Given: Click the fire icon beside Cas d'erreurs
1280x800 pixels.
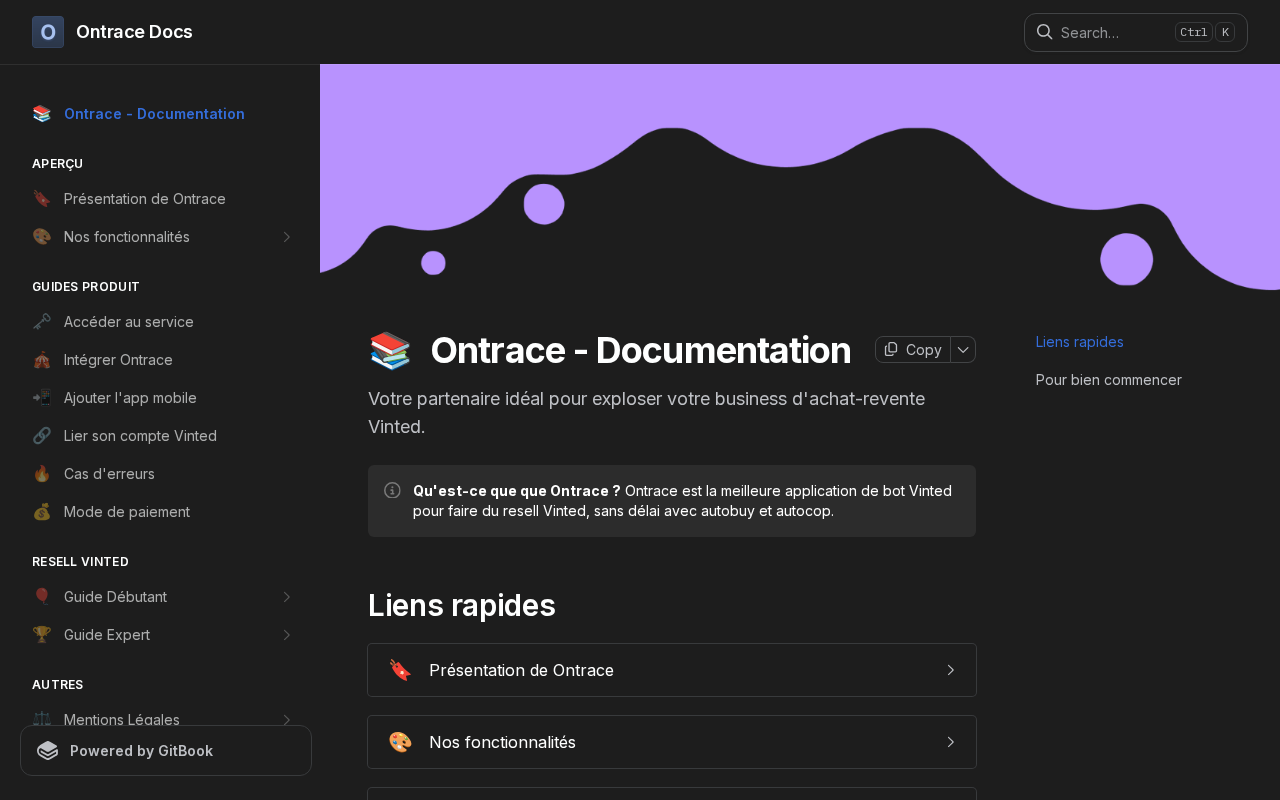Looking at the screenshot, I should point(42,474).
